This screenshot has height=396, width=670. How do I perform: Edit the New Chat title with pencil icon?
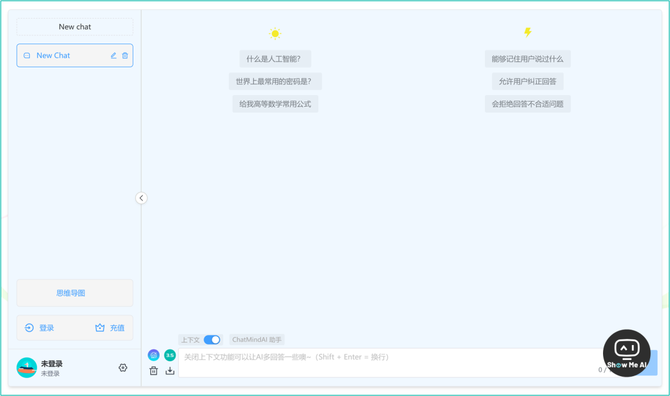click(x=114, y=56)
